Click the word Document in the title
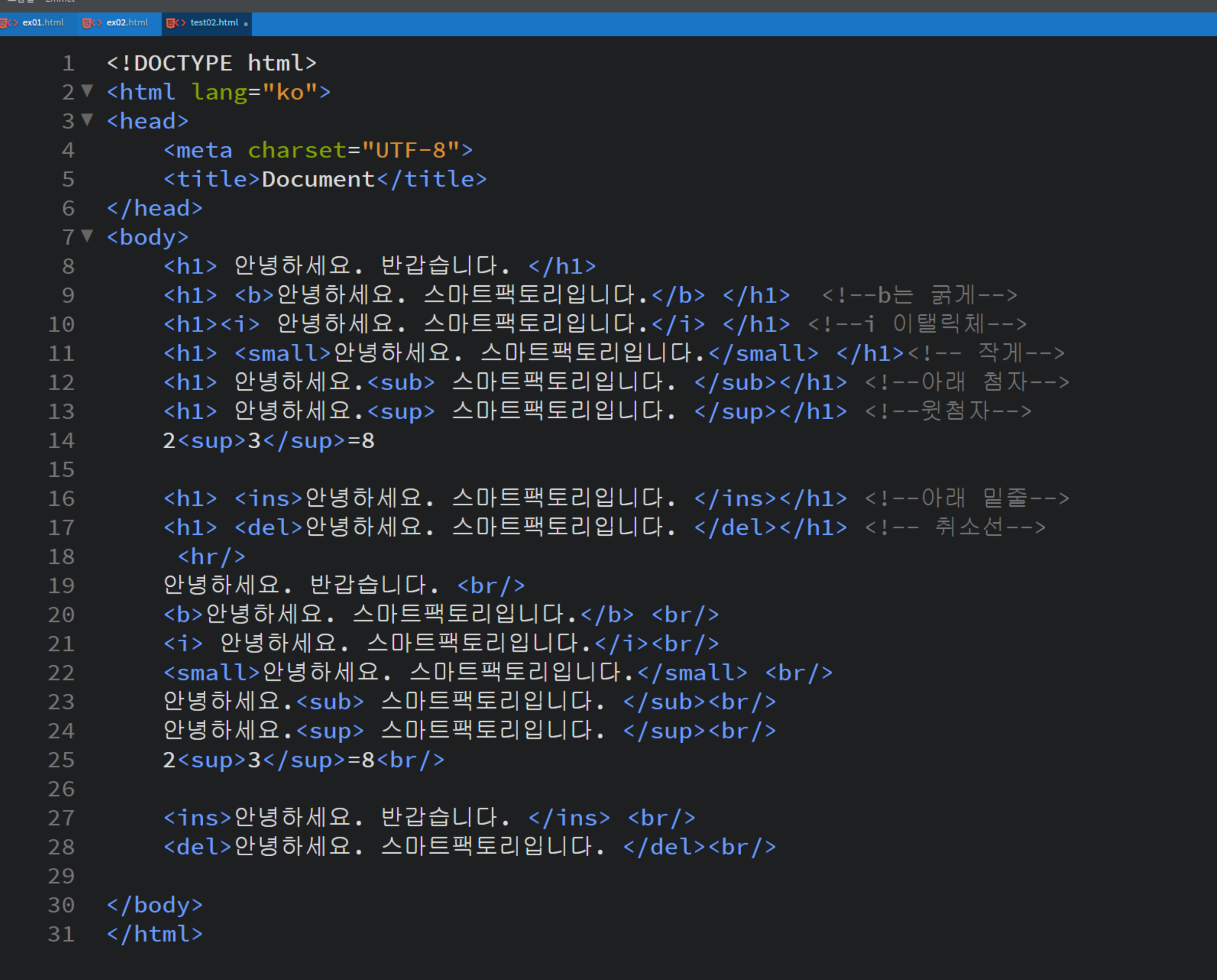Screen dimensions: 1217x980 [x=318, y=179]
